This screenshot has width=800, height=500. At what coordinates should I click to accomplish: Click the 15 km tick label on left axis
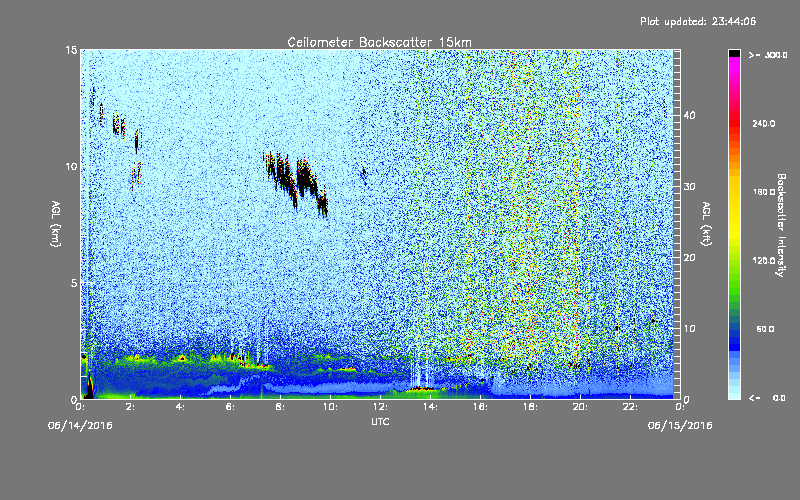[x=71, y=50]
